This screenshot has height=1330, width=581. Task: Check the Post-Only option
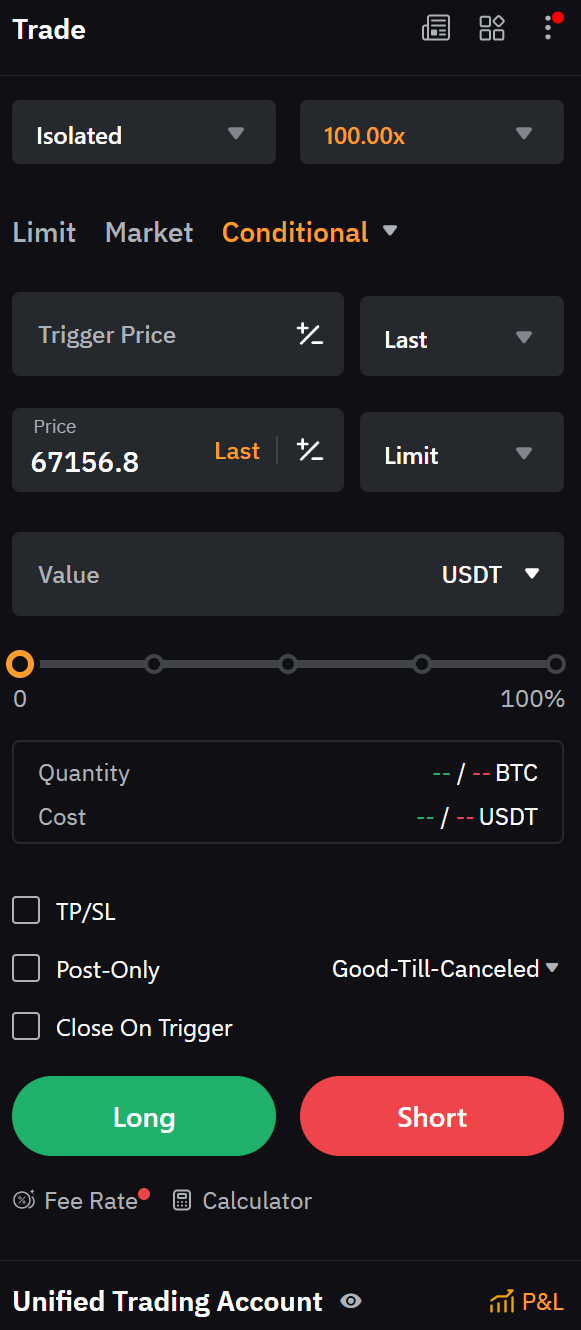point(26,968)
